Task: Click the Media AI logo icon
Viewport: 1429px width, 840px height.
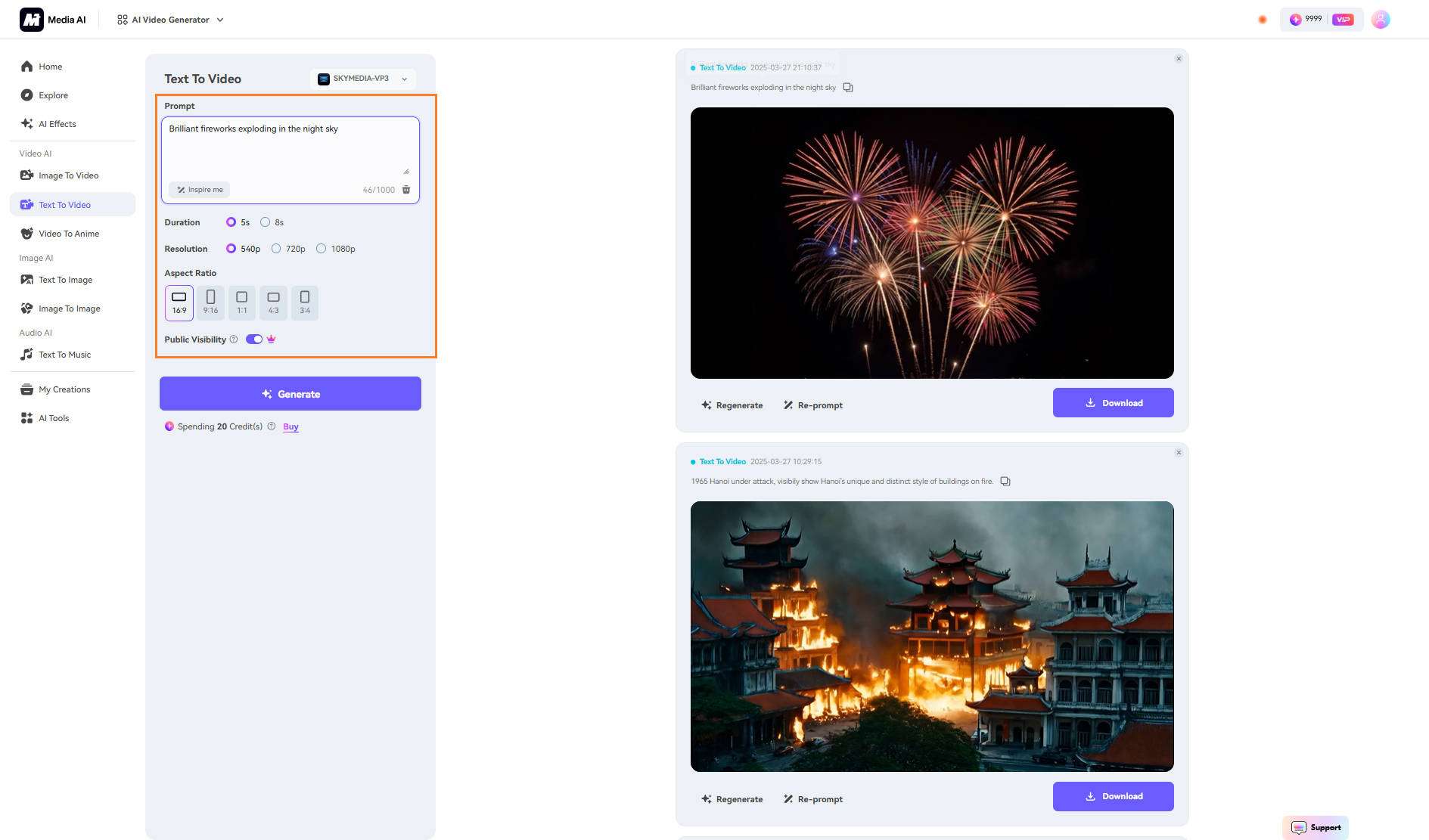Action: tap(31, 20)
